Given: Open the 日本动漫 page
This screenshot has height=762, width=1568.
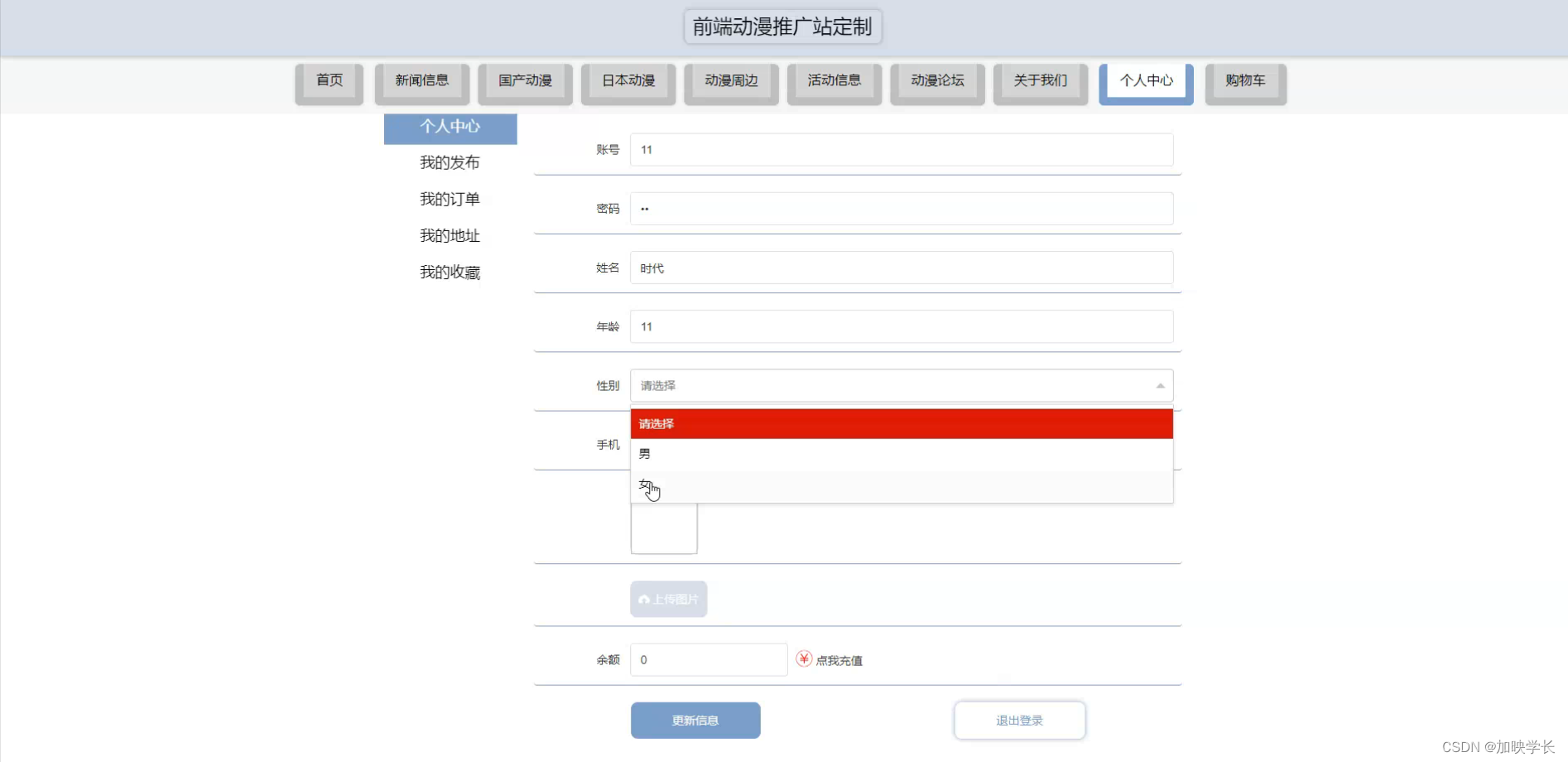Looking at the screenshot, I should click(628, 80).
